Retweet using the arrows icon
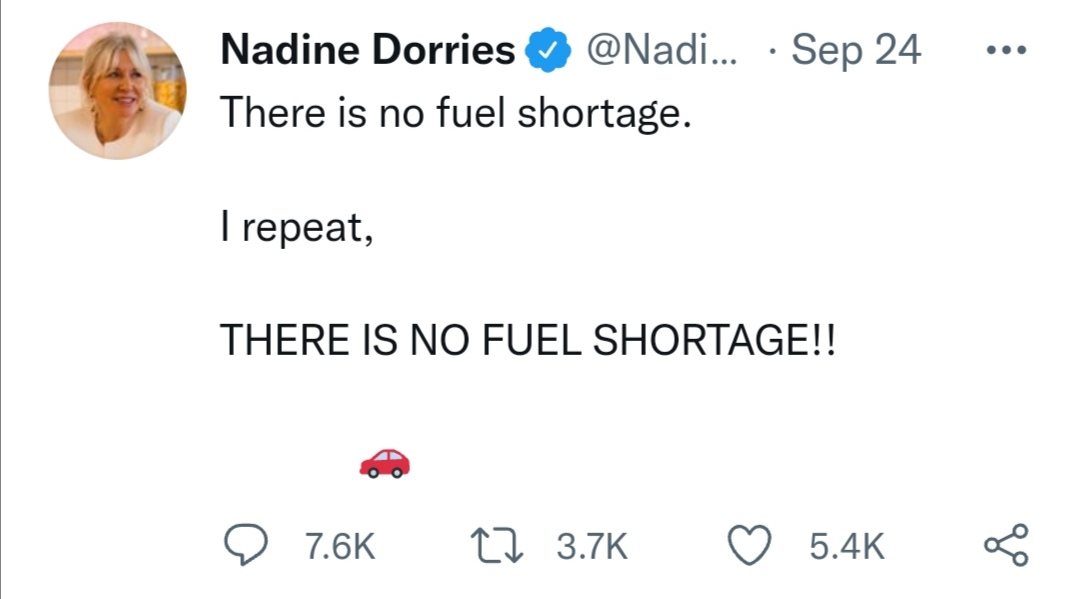 [x=497, y=546]
